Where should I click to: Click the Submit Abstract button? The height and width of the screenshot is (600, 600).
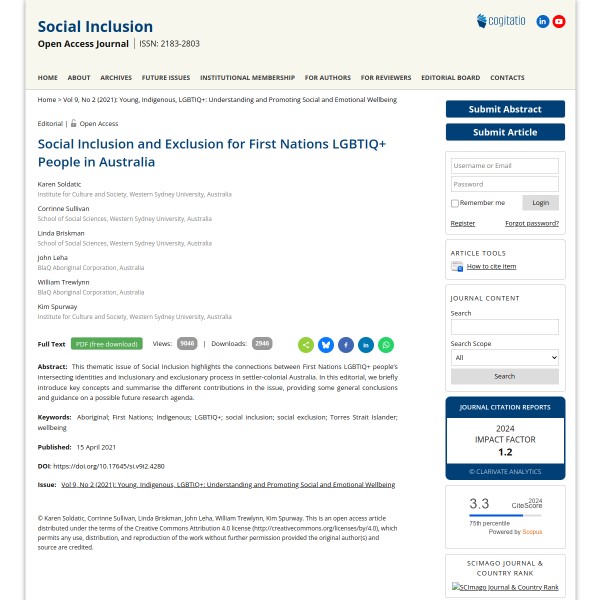click(505, 109)
